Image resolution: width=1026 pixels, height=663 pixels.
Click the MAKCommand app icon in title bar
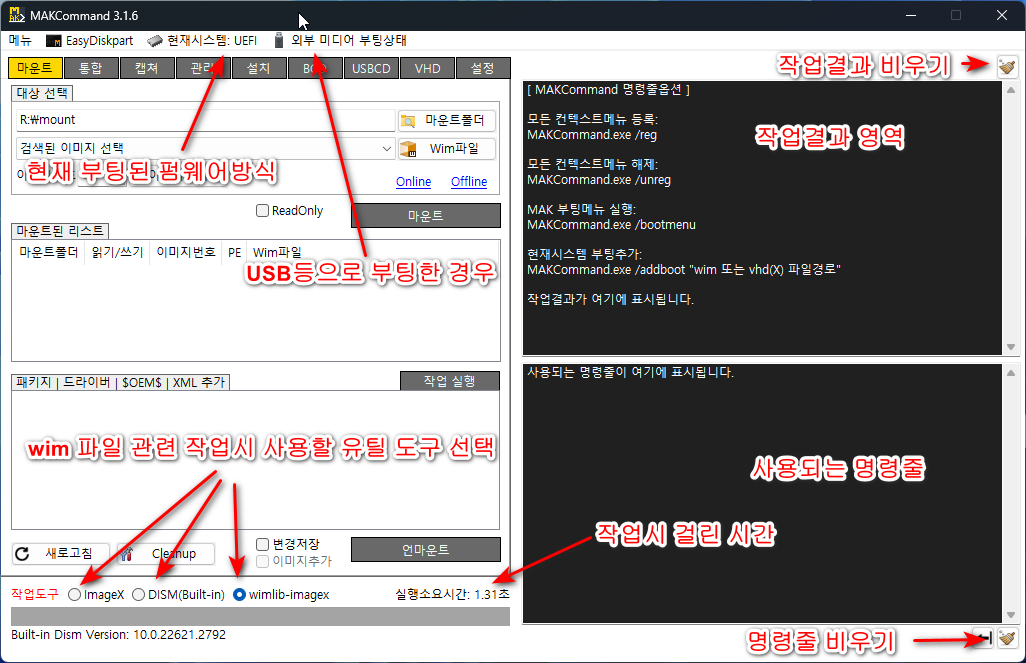pos(16,15)
